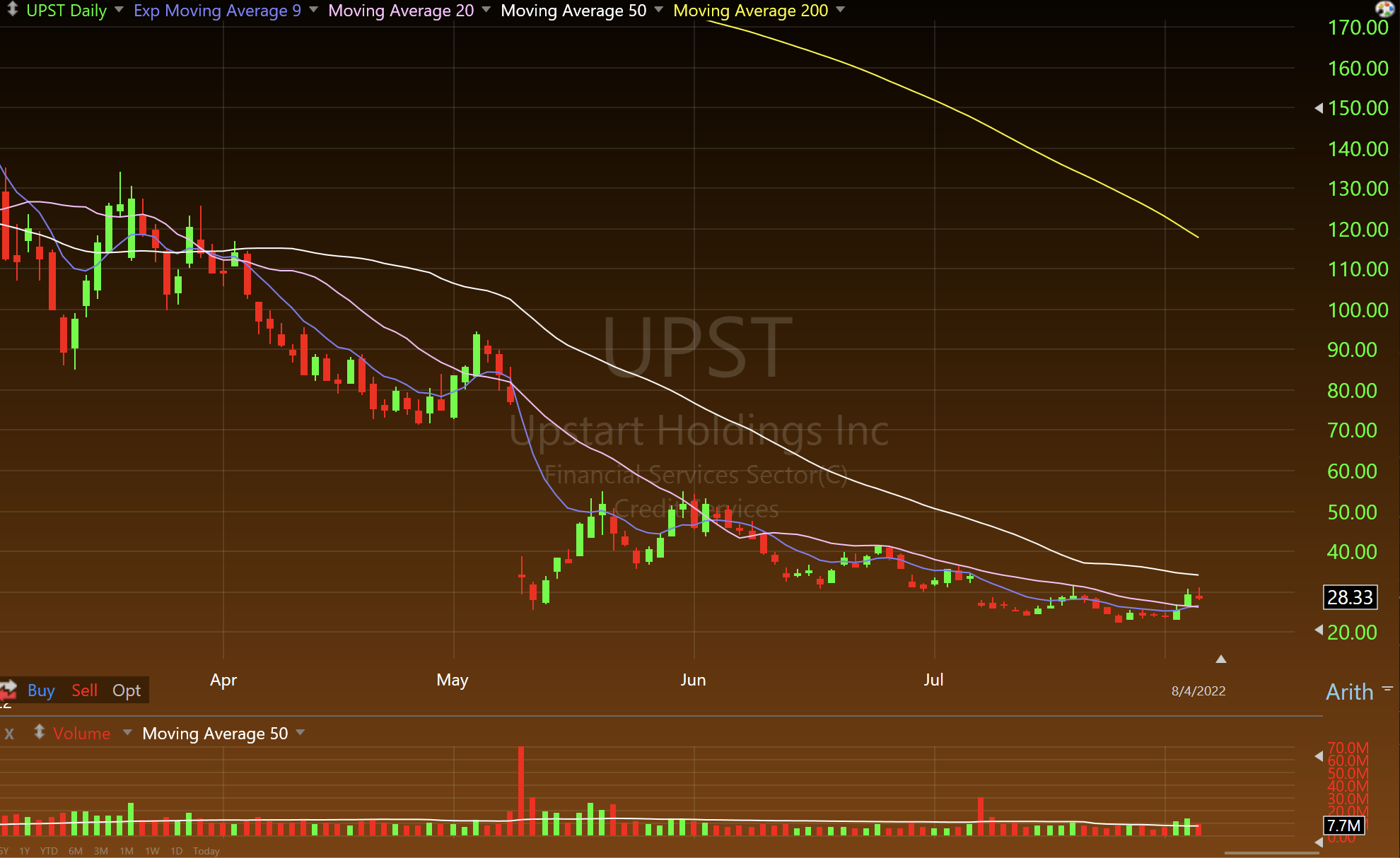
Task: Close the Volume pane with the x
Action: (x=9, y=734)
